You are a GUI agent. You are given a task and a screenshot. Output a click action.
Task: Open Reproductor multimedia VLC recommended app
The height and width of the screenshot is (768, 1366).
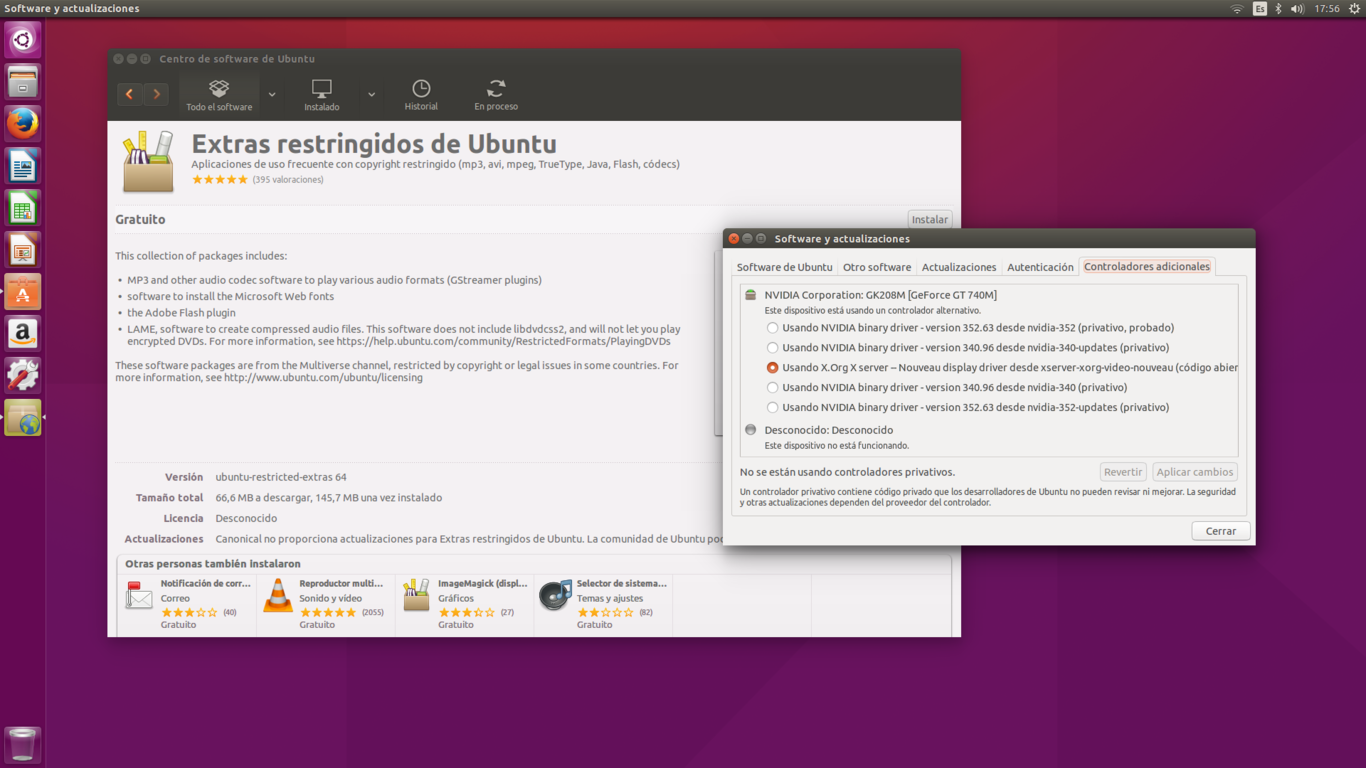tap(326, 604)
